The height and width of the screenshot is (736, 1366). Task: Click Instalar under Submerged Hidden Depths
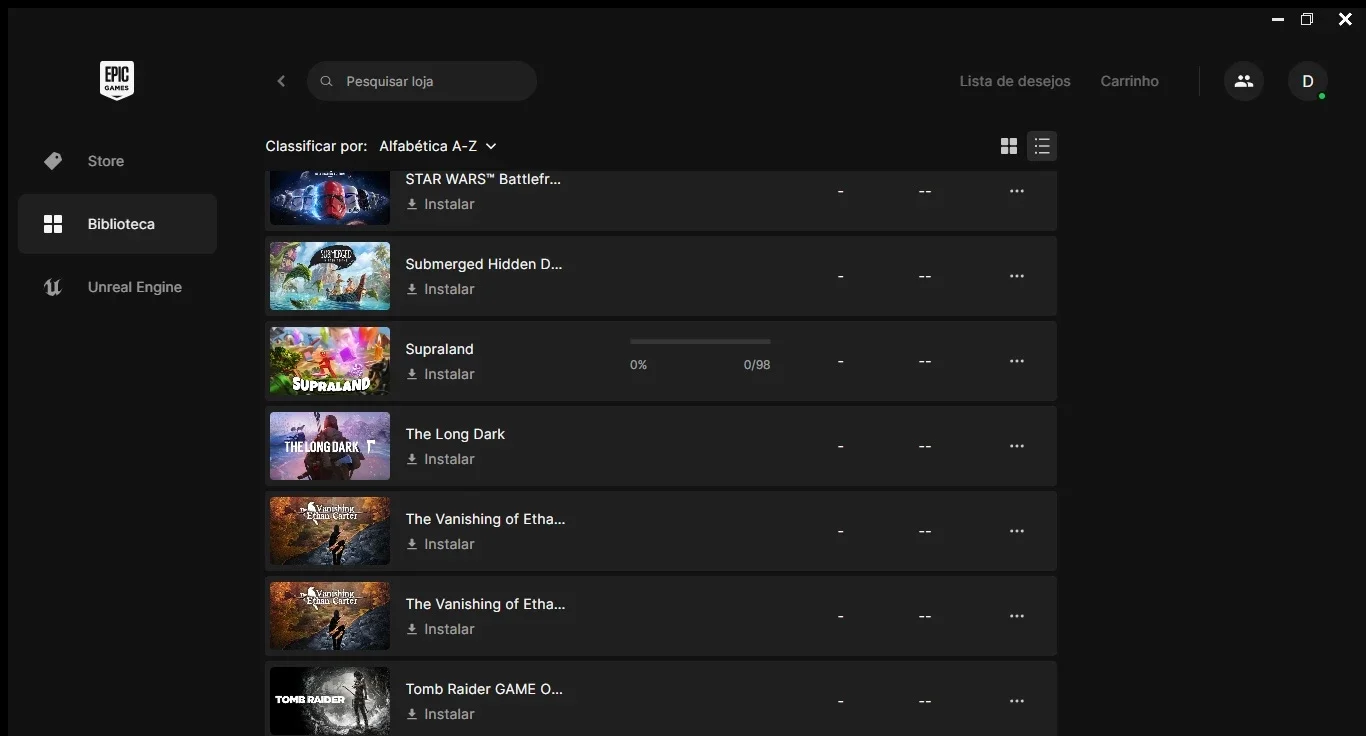tap(440, 289)
